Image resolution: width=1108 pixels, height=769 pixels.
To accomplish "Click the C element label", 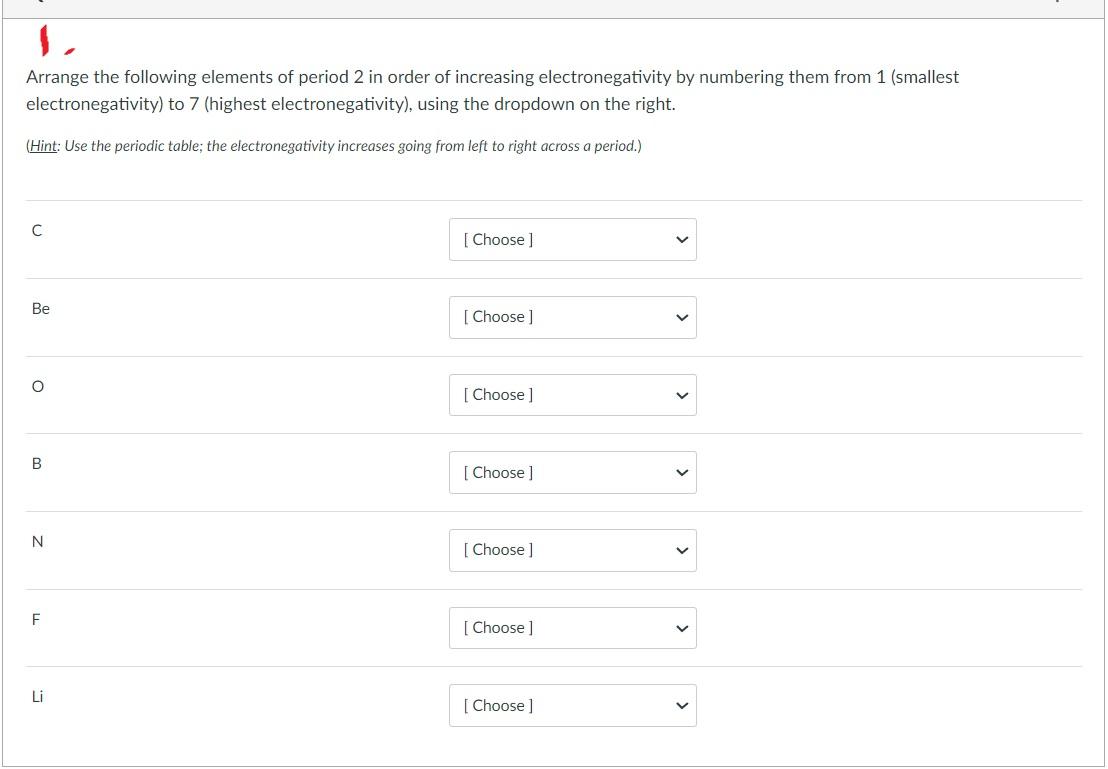I will point(37,231).
